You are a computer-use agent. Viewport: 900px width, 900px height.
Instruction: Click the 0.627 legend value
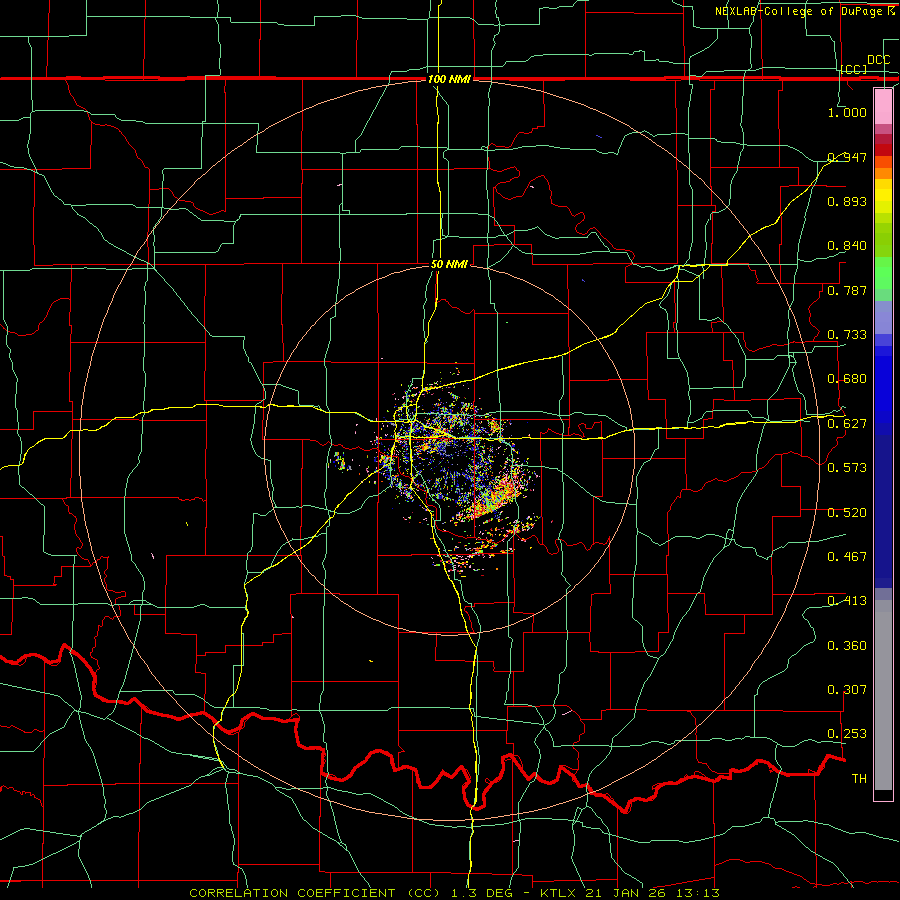point(847,424)
